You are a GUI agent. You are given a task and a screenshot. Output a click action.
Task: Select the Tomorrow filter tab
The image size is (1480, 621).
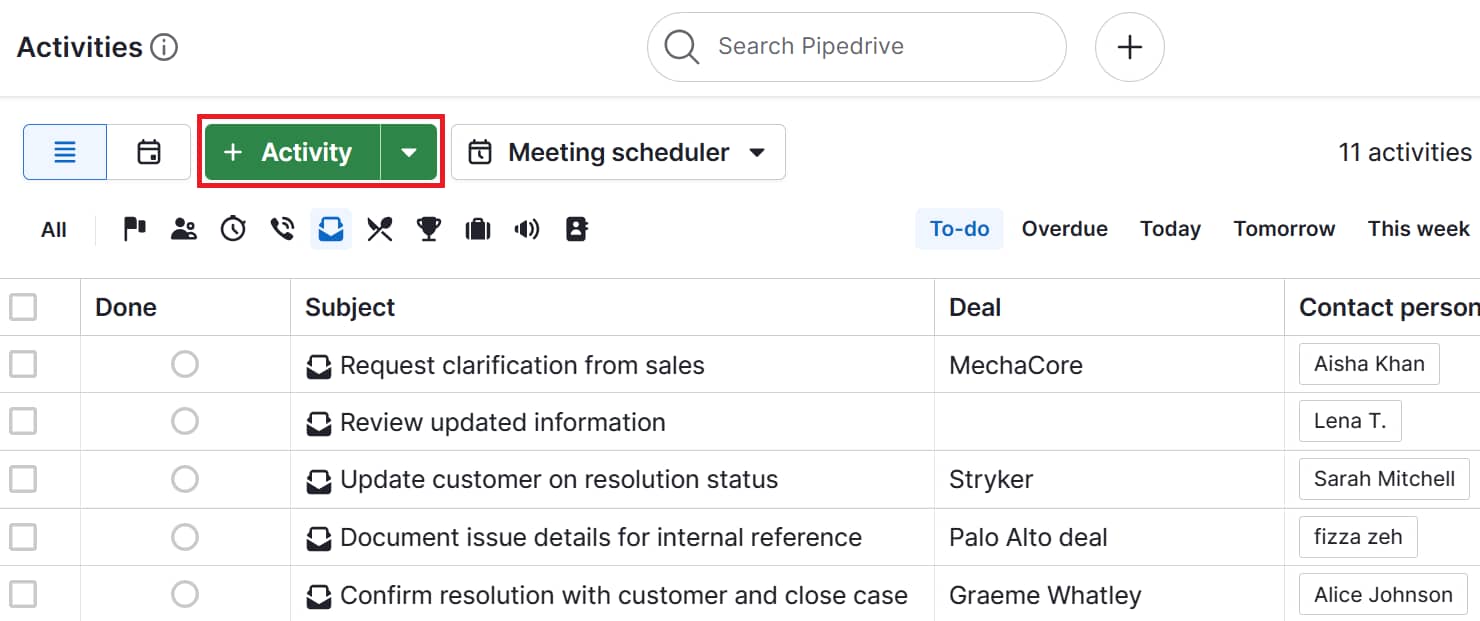(x=1284, y=228)
